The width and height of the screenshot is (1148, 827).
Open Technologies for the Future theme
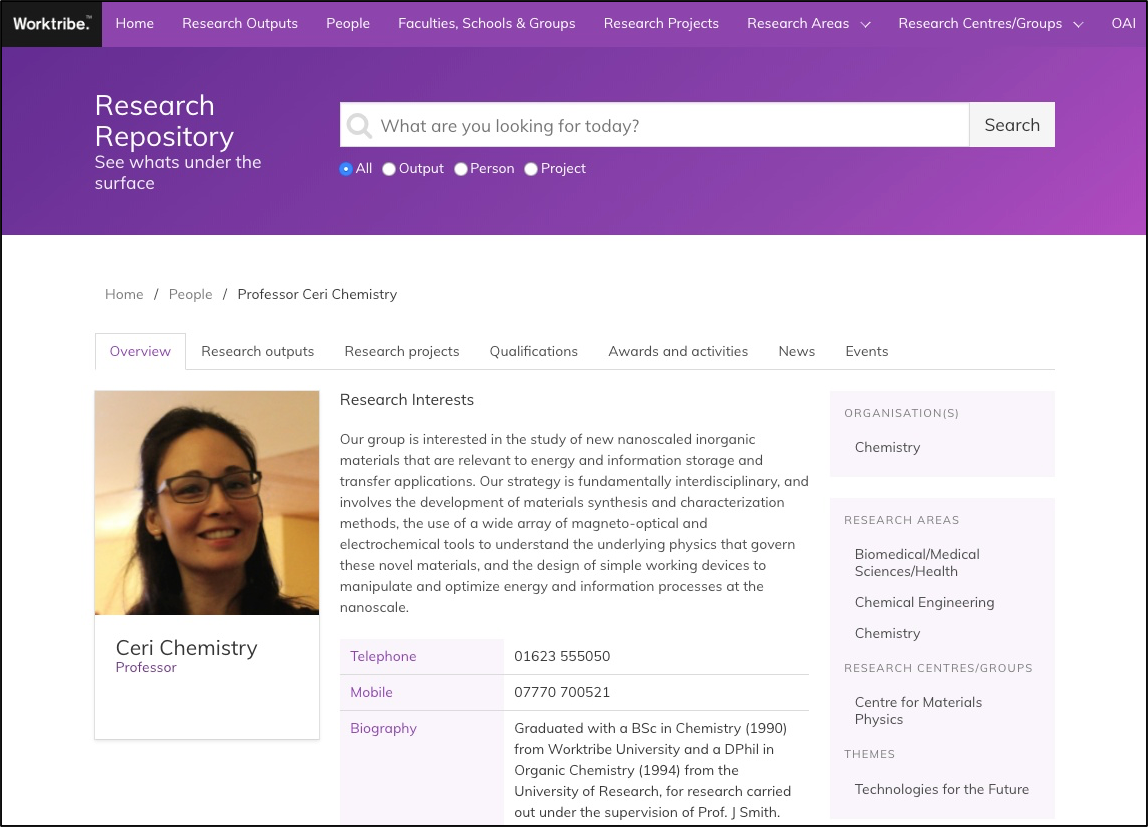pos(942,789)
